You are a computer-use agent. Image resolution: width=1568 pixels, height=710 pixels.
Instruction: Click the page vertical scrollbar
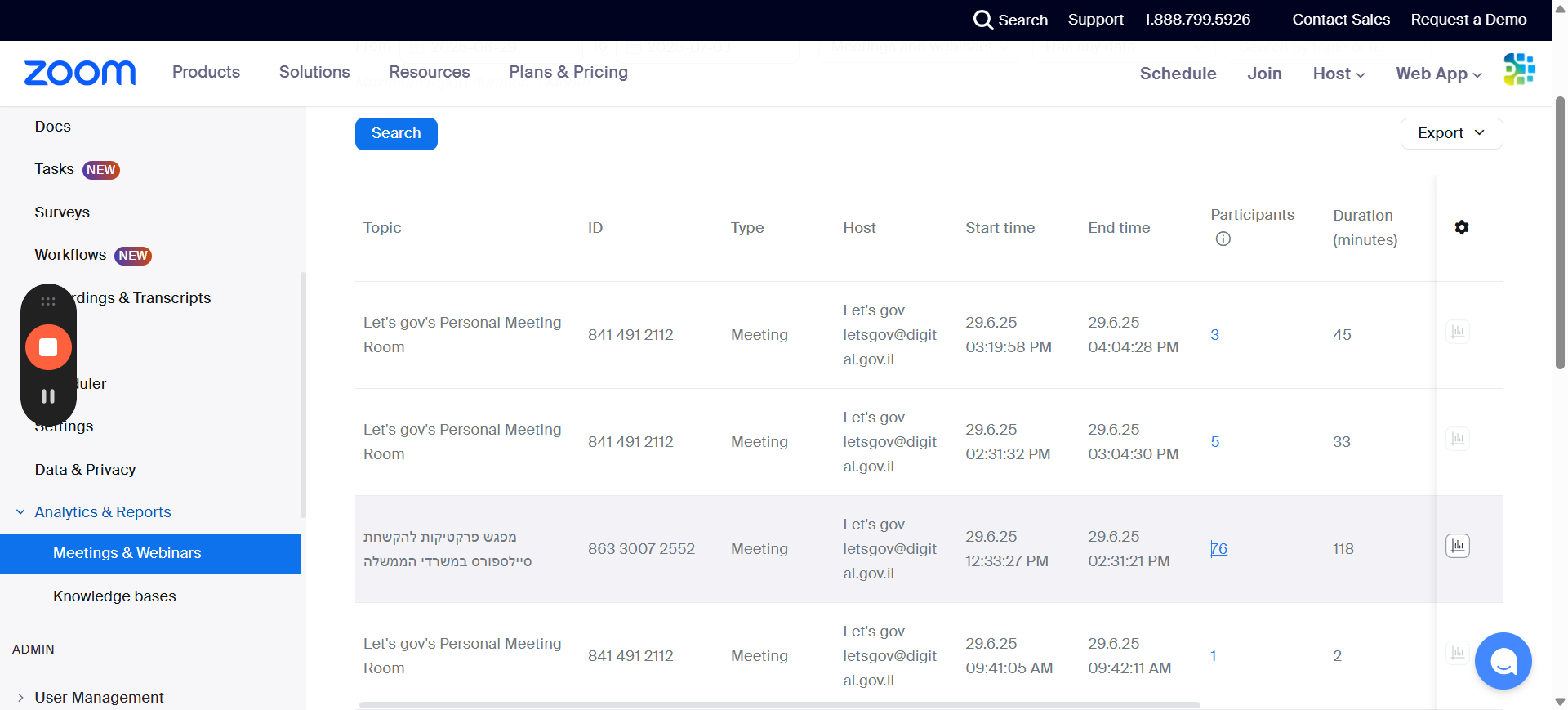(x=1560, y=233)
